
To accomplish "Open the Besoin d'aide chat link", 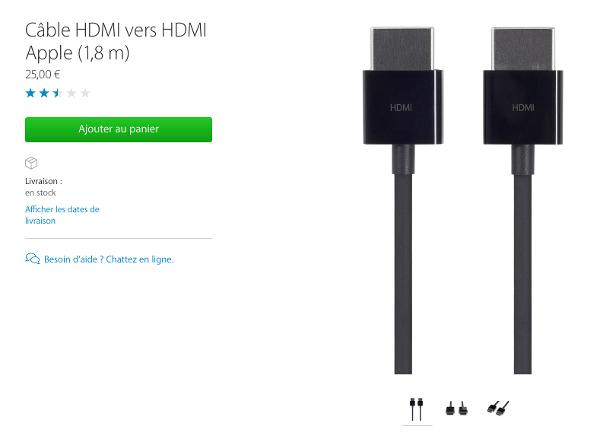I will point(109,259).
